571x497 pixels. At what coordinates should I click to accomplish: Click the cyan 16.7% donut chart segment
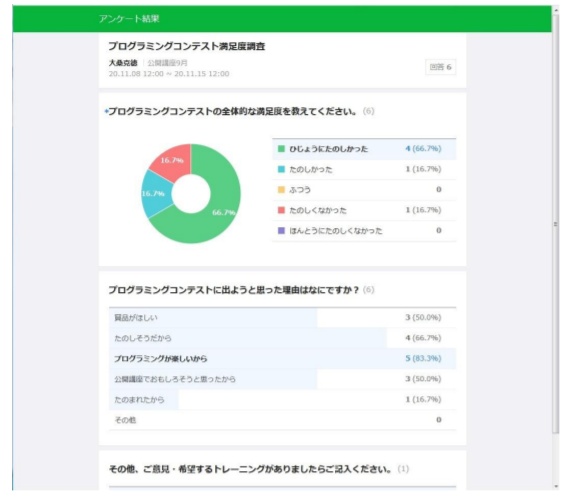[155, 193]
